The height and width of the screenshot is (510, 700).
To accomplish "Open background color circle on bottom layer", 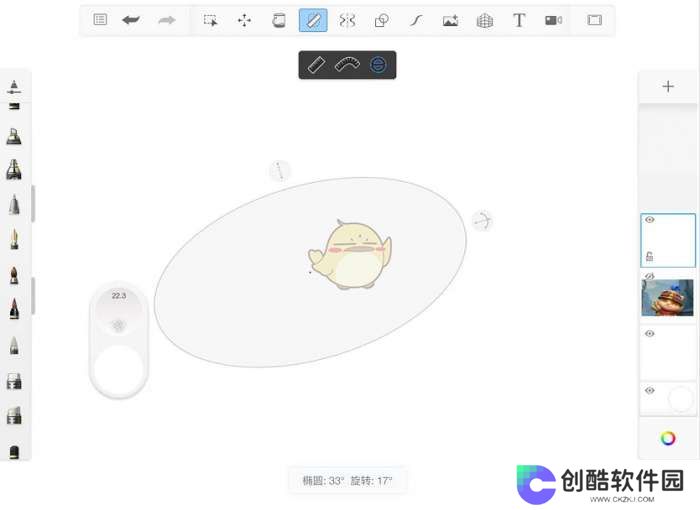I will point(680,399).
